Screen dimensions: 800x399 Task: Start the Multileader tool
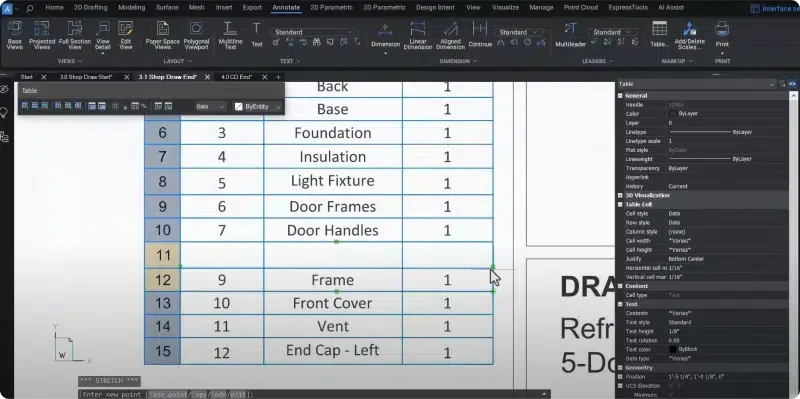coord(570,35)
